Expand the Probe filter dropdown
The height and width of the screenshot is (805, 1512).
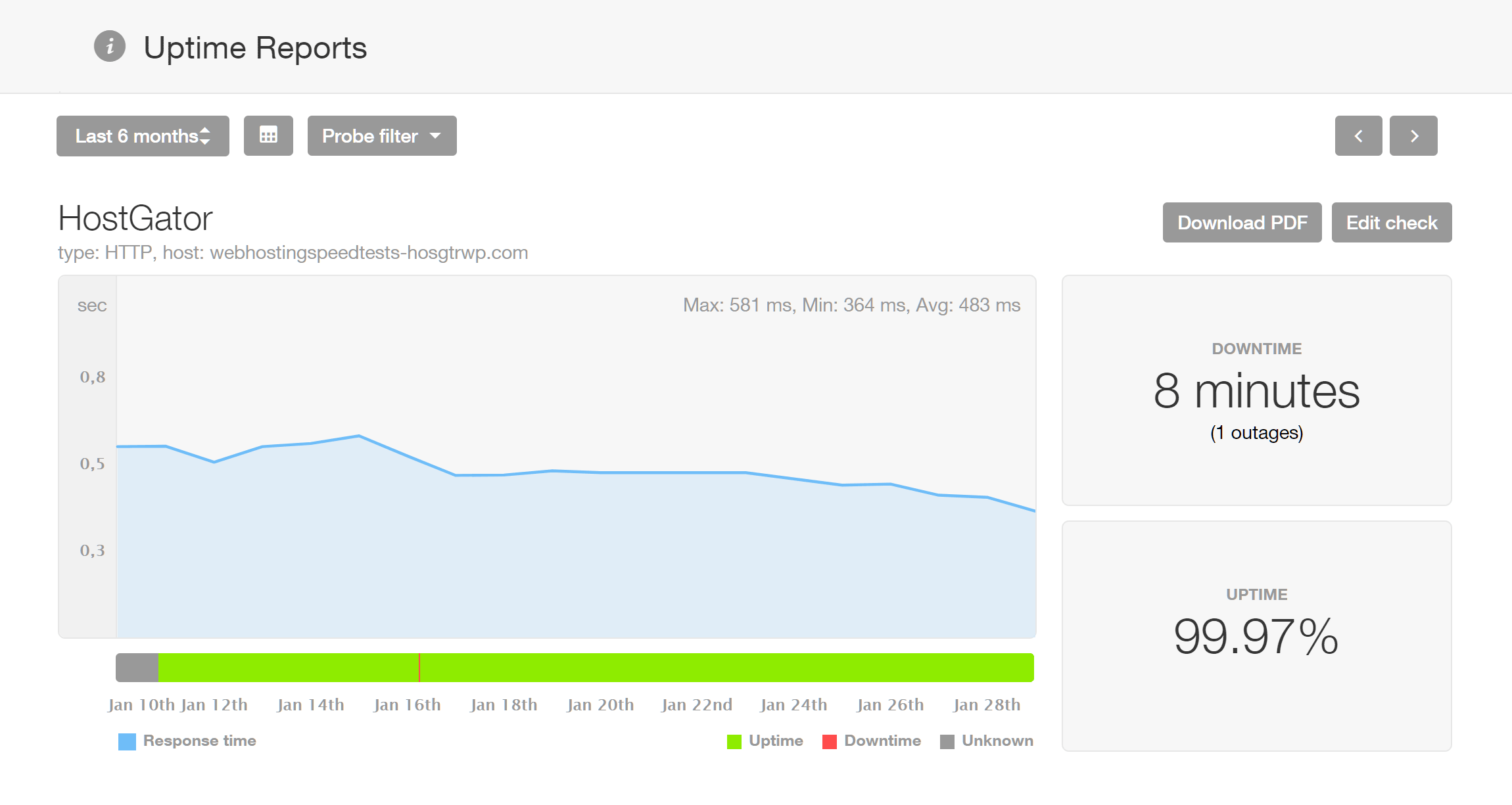382,136
